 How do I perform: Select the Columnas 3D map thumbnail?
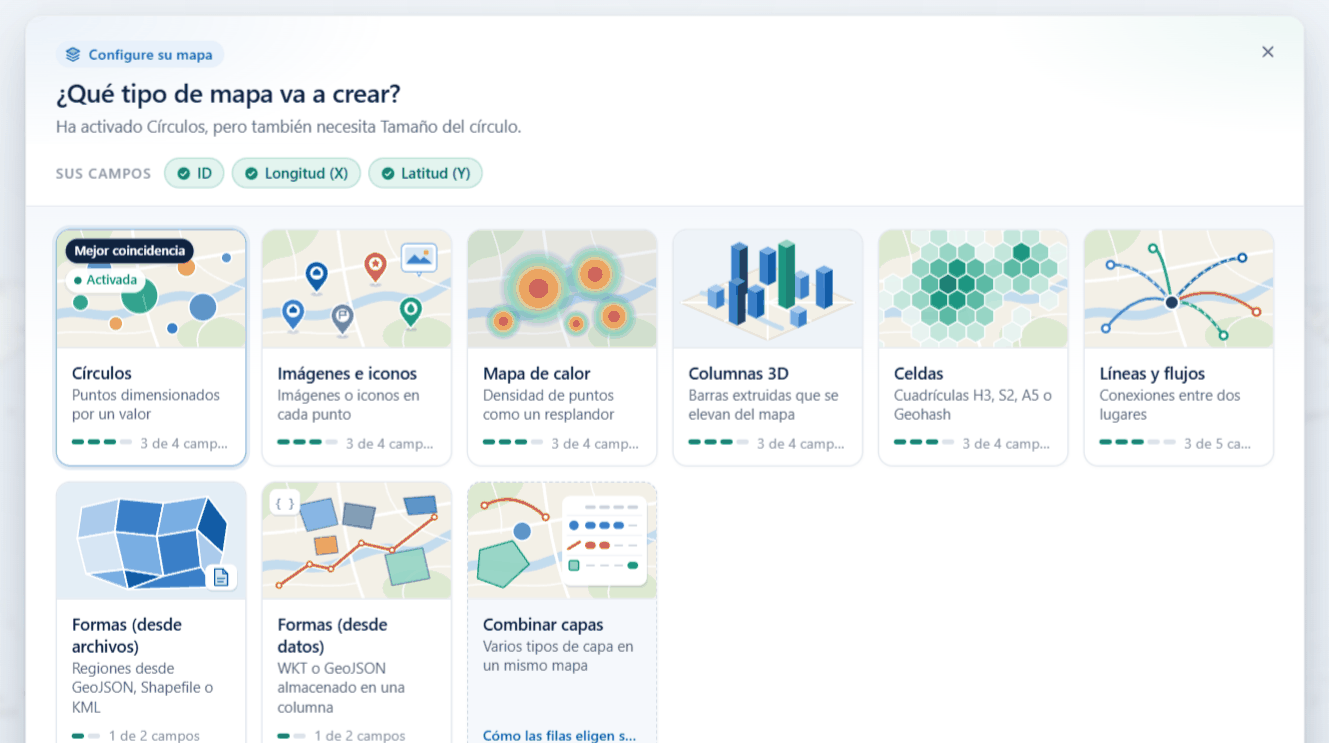click(768, 289)
